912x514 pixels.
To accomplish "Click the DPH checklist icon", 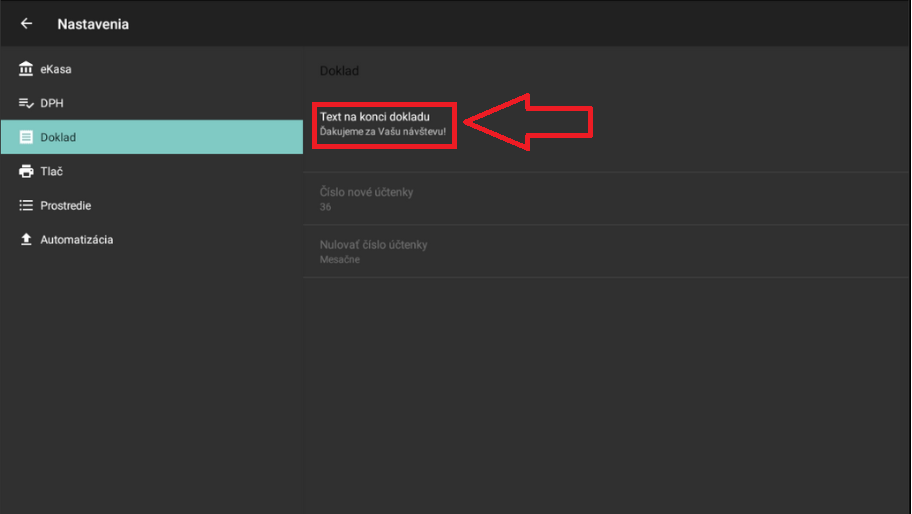I will click(x=26, y=103).
